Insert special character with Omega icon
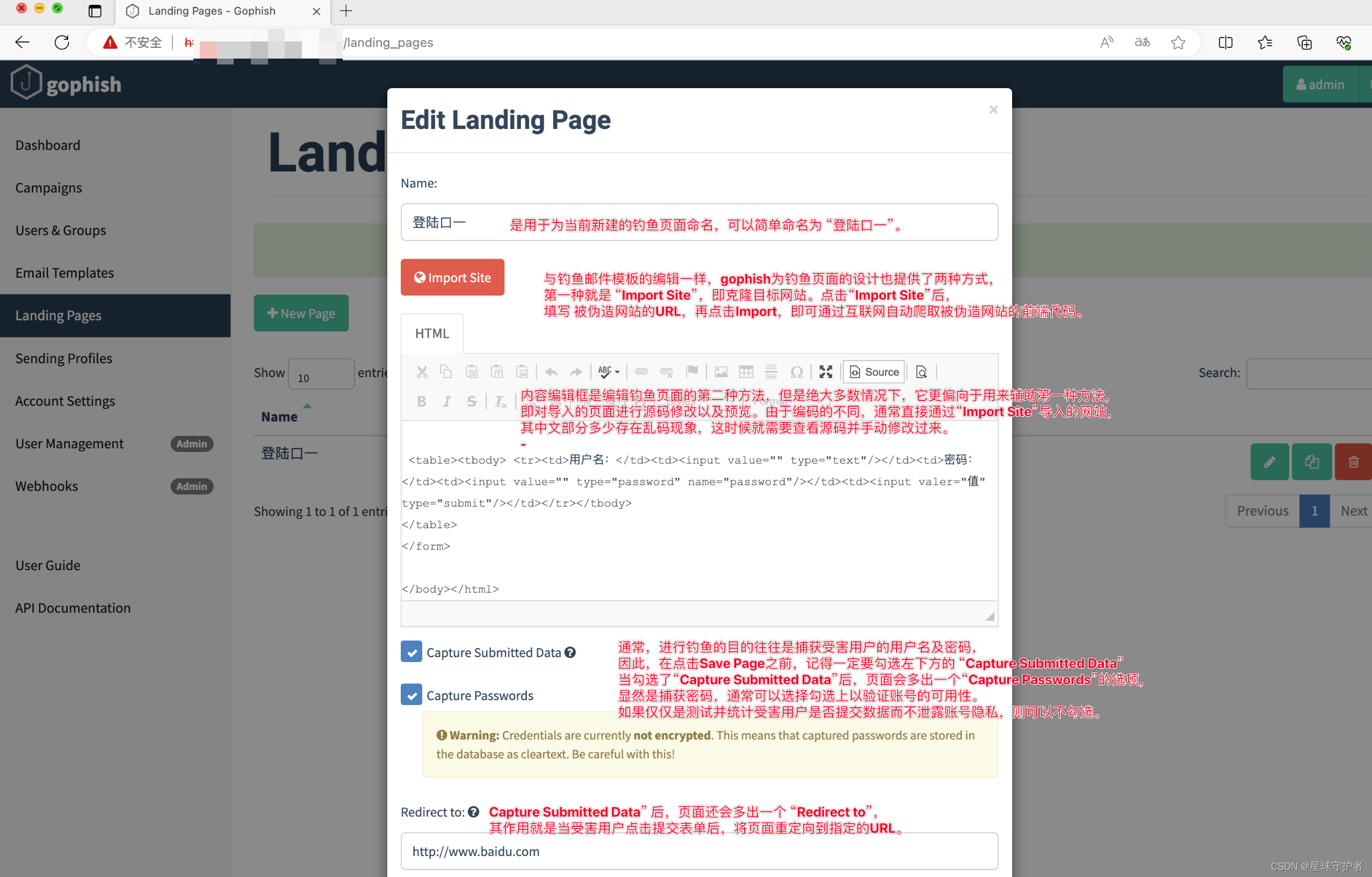 pyautogui.click(x=797, y=372)
